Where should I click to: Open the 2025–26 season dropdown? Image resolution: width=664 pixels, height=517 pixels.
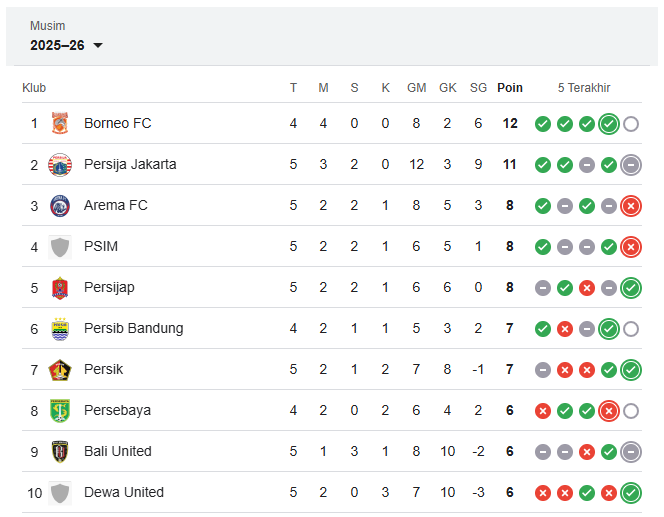click(67, 45)
